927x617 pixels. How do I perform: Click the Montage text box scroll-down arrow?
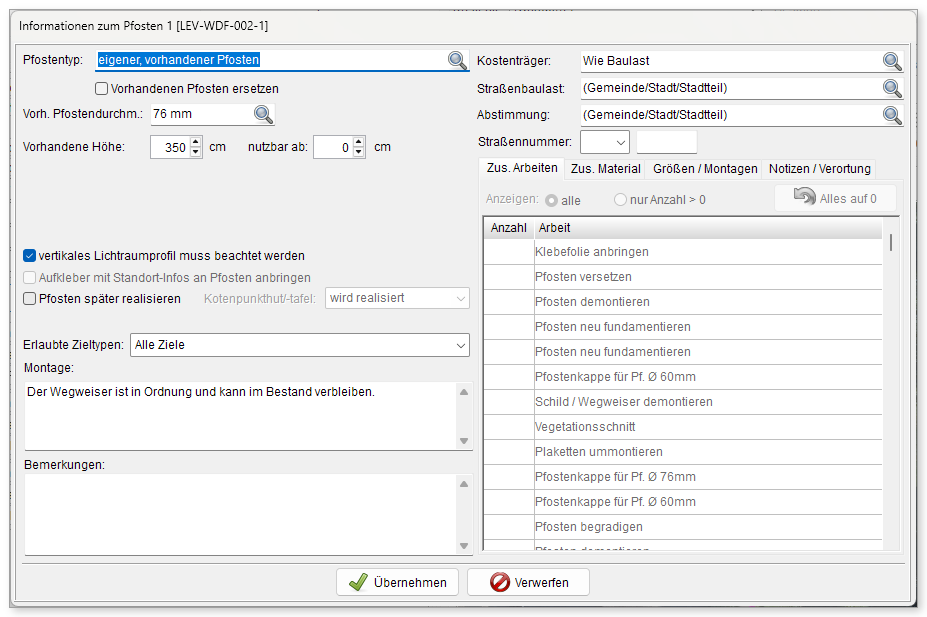click(464, 441)
